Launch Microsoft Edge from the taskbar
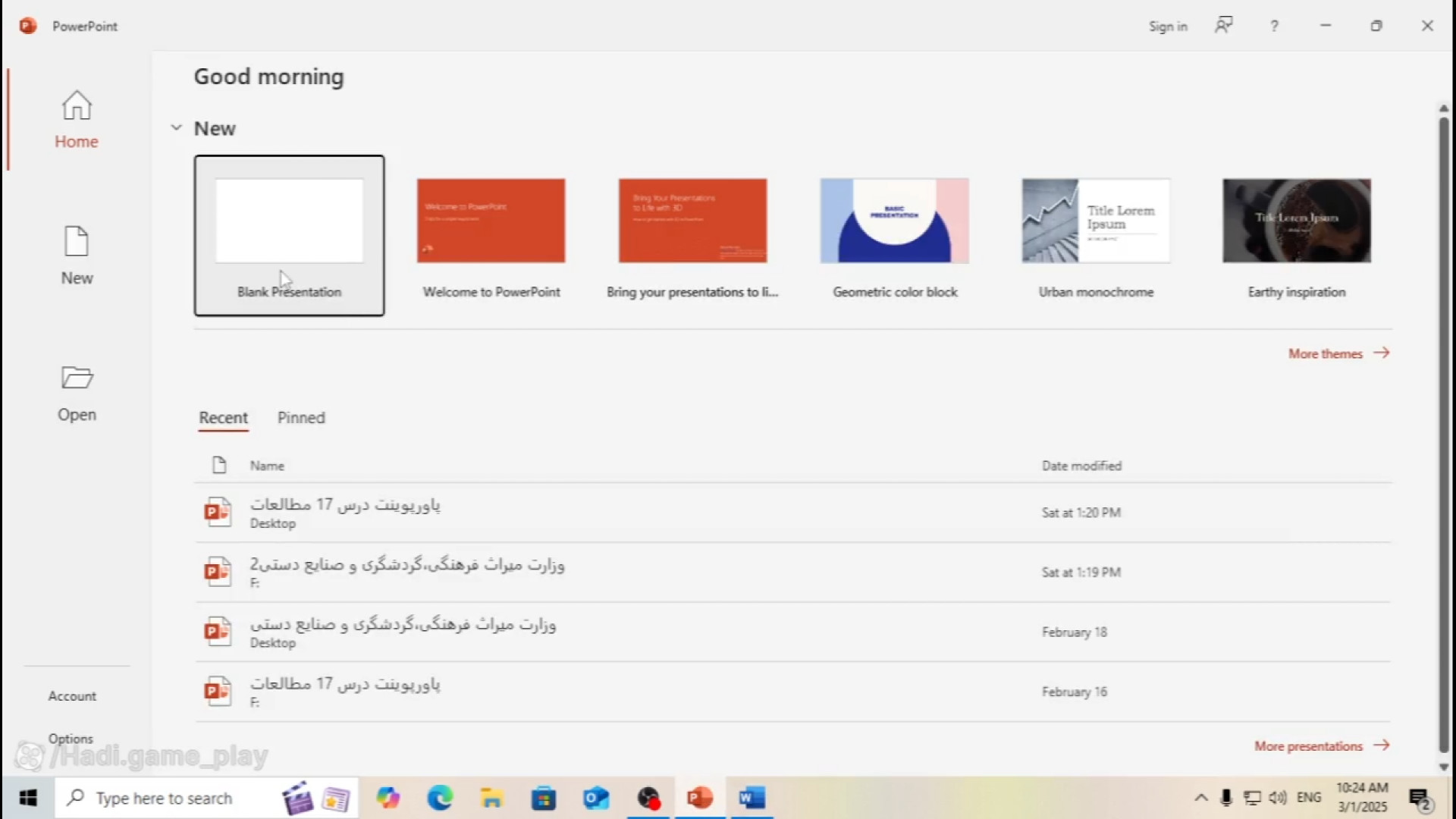Viewport: 1456px width, 819px height. (440, 798)
